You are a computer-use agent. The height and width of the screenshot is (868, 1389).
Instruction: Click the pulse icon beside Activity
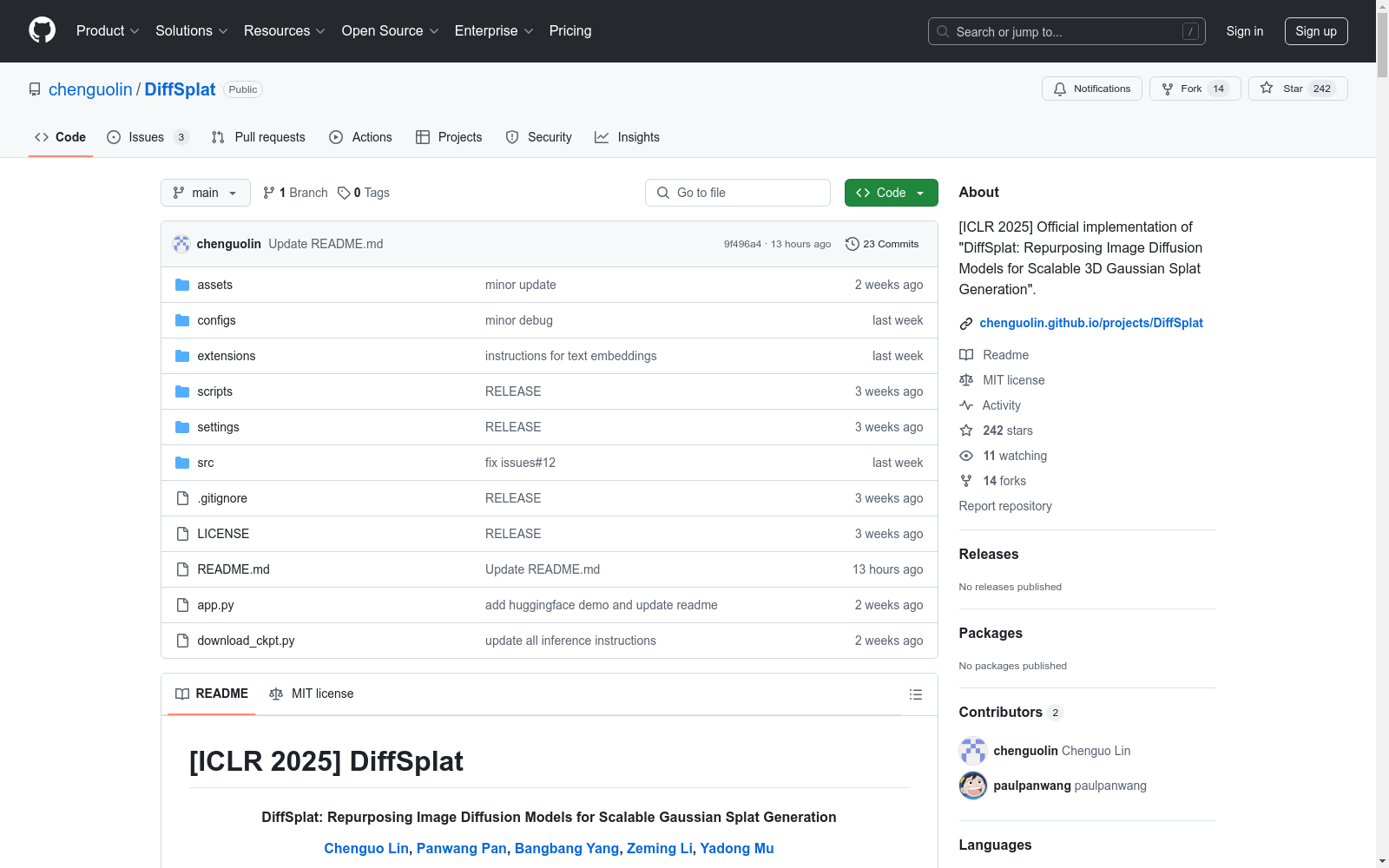966,405
